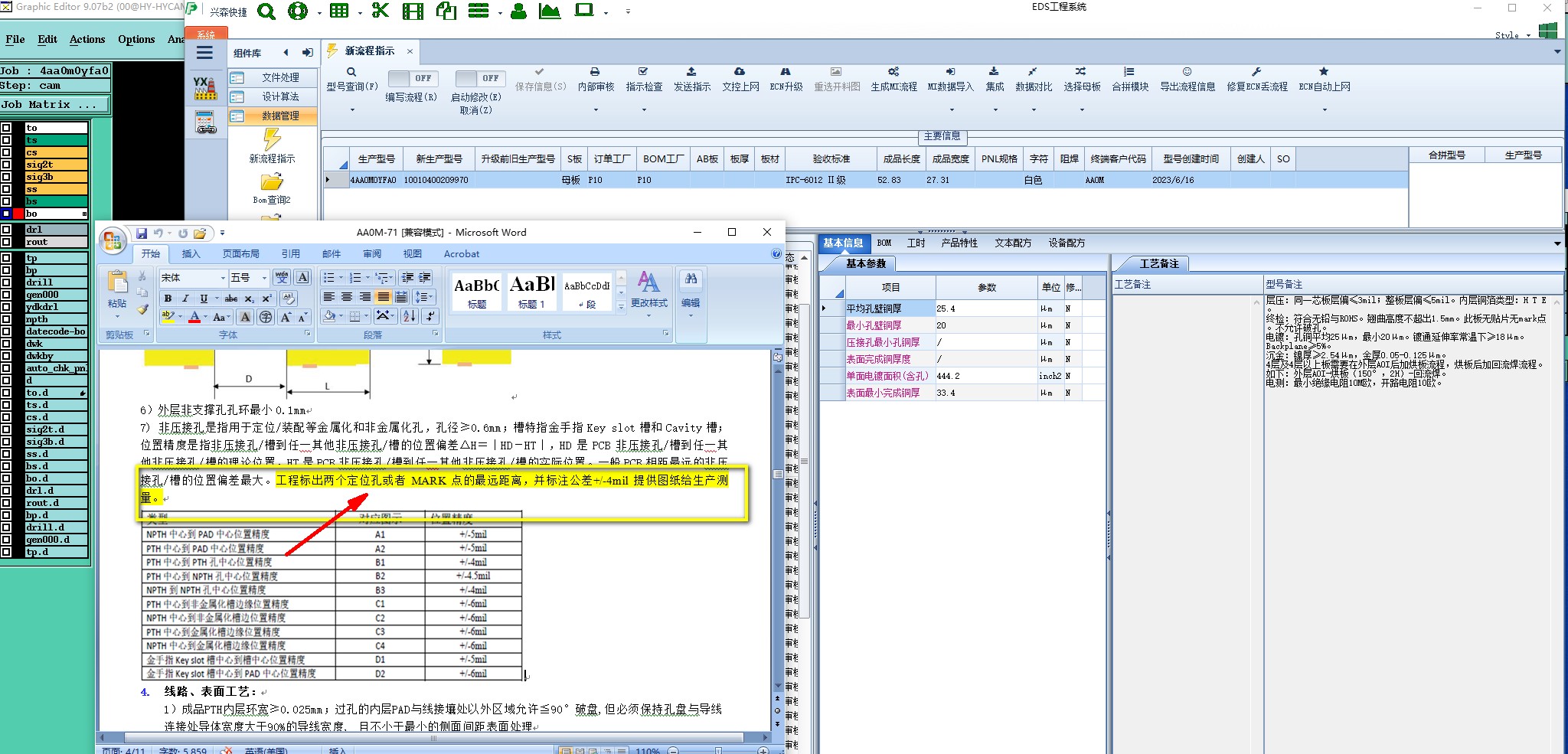Click the 选择母板 shuffle icon
The image size is (1568, 754).
click(1081, 71)
